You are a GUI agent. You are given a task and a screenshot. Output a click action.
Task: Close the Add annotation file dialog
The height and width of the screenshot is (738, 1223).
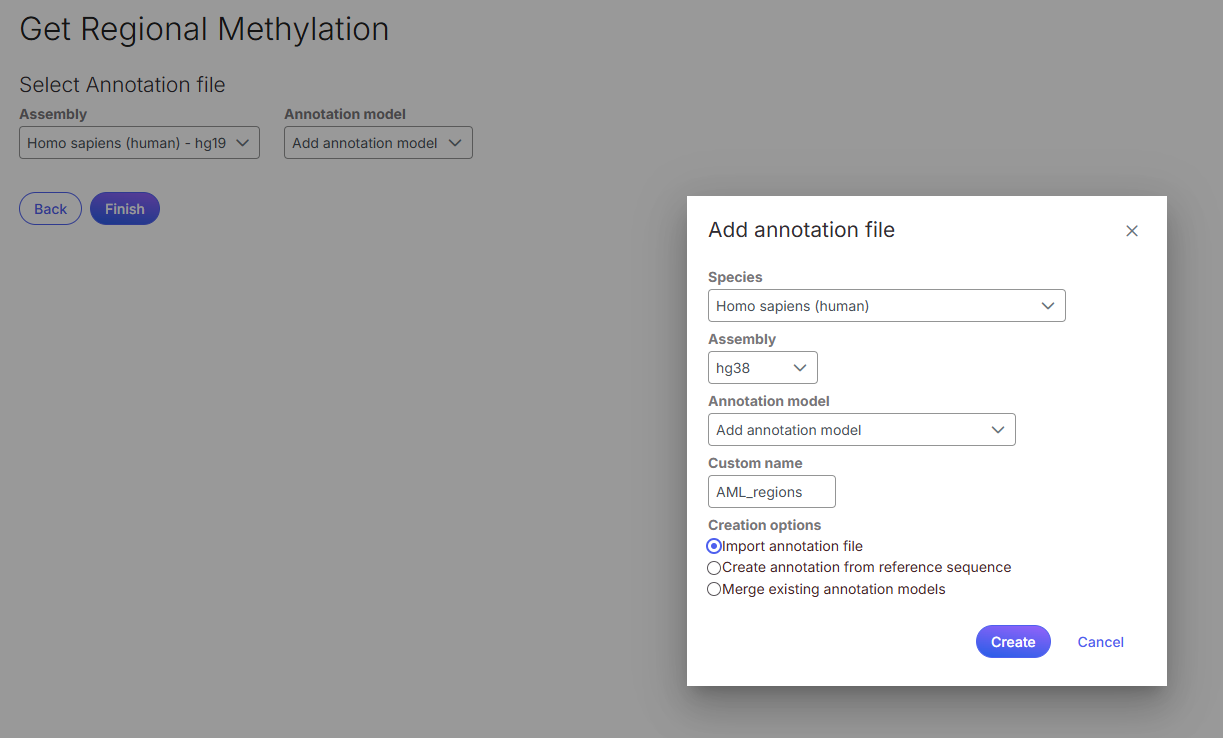click(x=1132, y=231)
